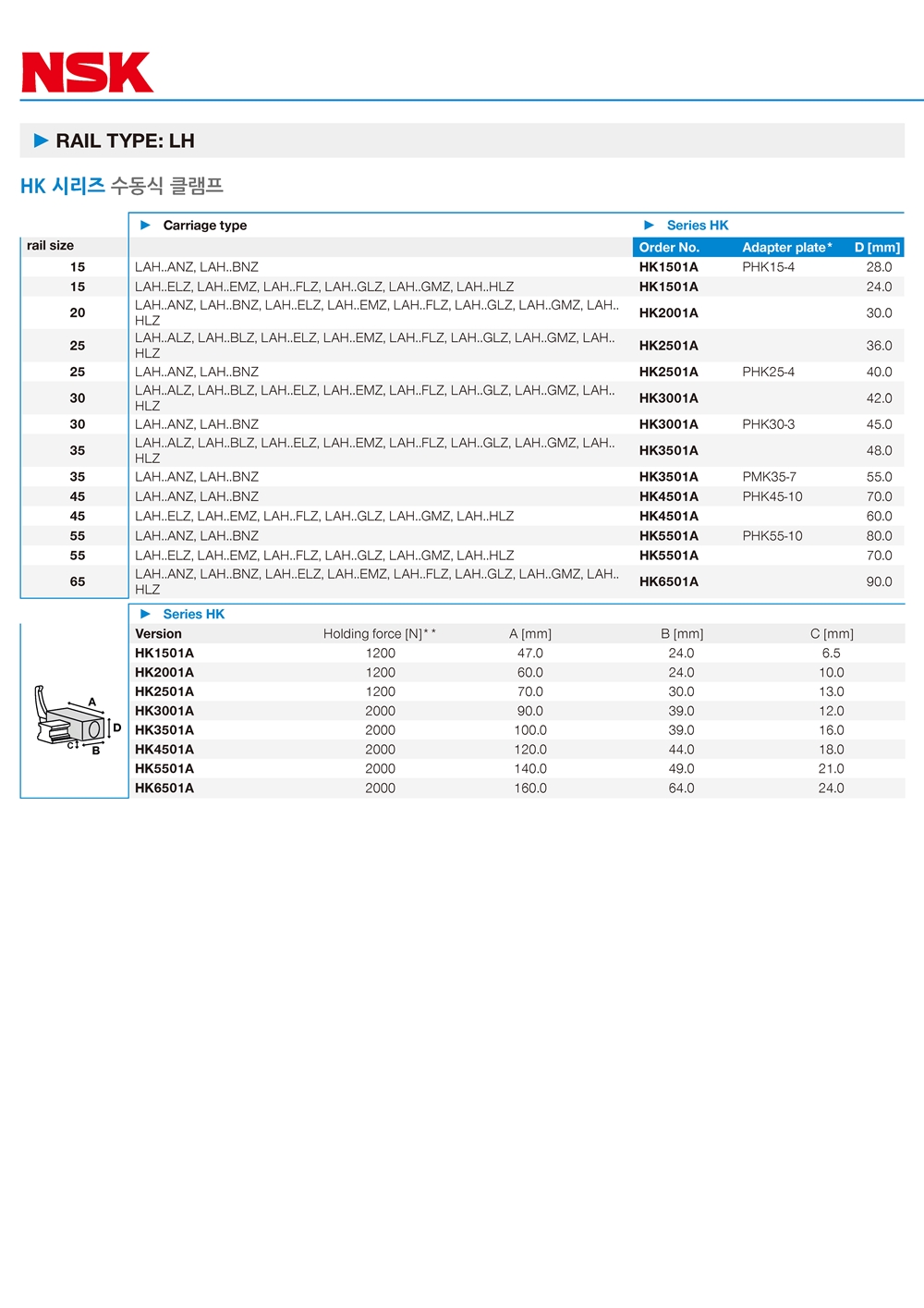Click the "D [mm]" column header
924x1308 pixels.
pyautogui.click(x=877, y=248)
